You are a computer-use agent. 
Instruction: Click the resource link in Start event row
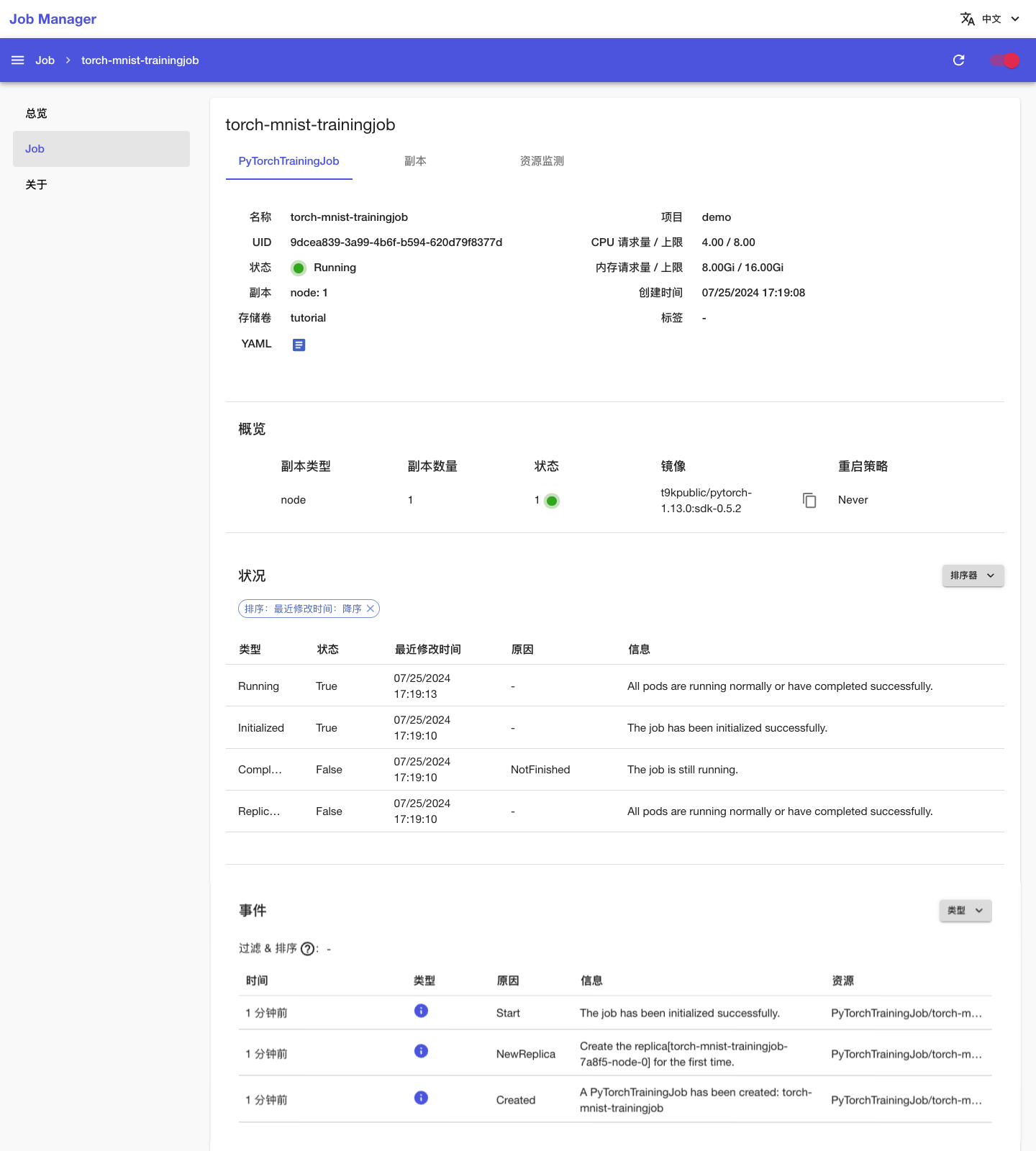(906, 1013)
